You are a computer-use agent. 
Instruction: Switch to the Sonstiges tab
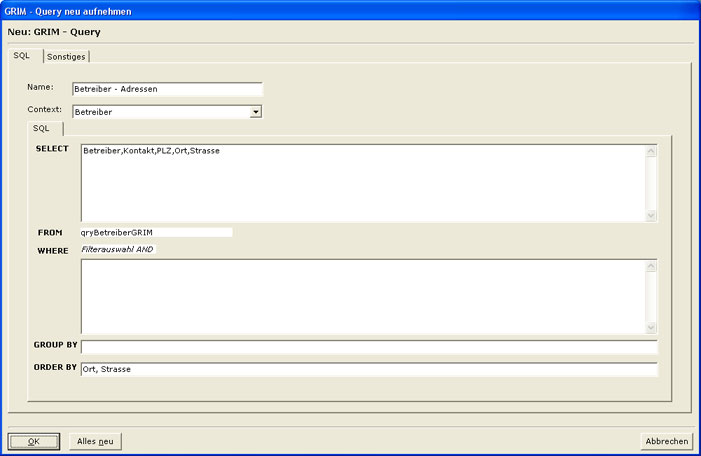coord(67,57)
